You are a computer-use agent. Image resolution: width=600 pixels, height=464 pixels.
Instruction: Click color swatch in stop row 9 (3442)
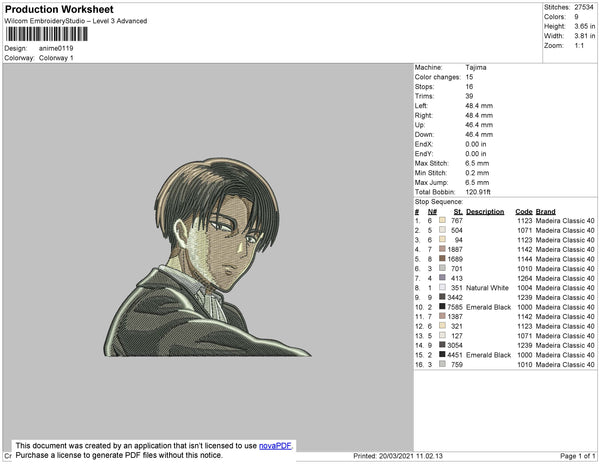point(442,297)
